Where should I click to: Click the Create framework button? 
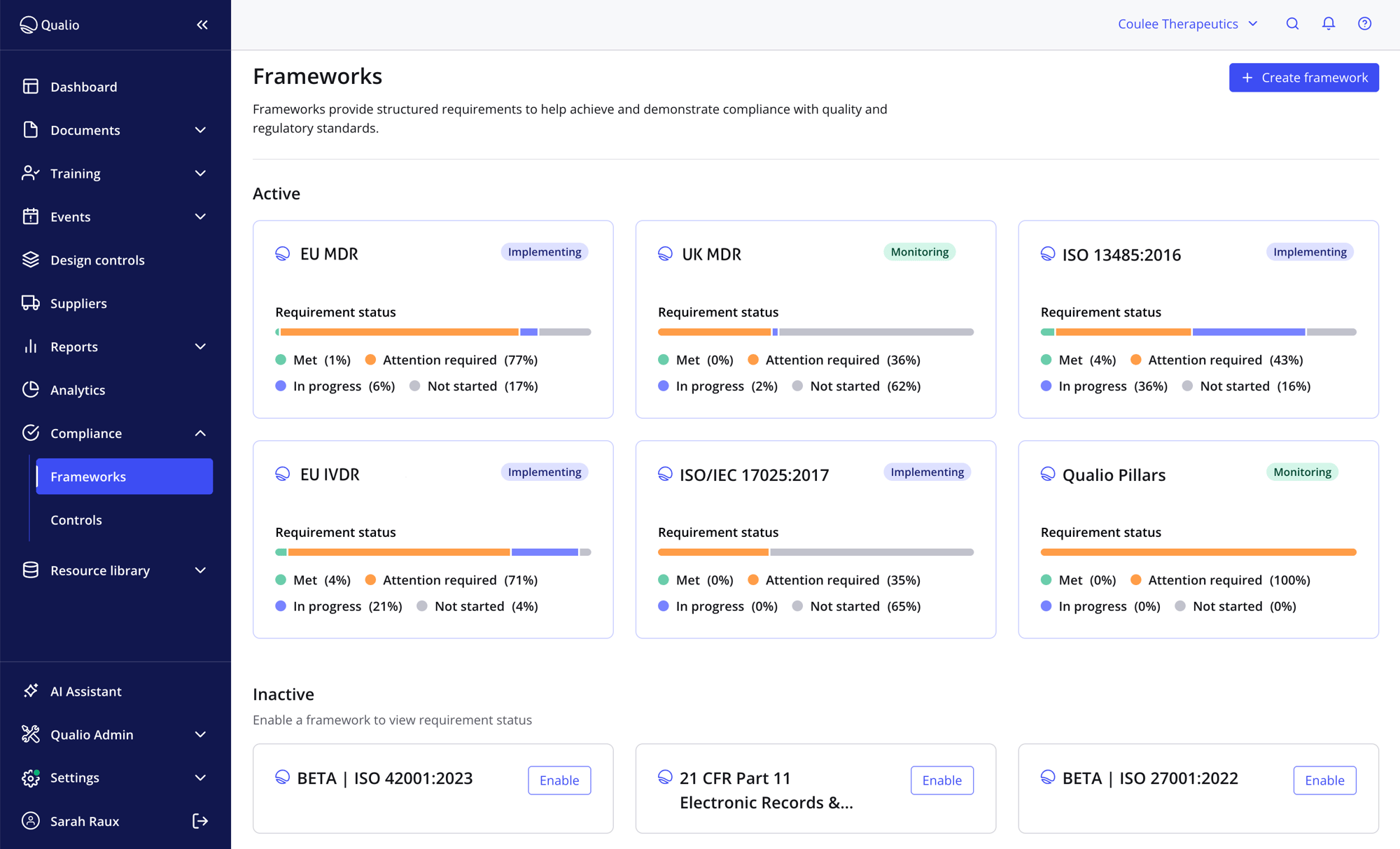[x=1303, y=78]
